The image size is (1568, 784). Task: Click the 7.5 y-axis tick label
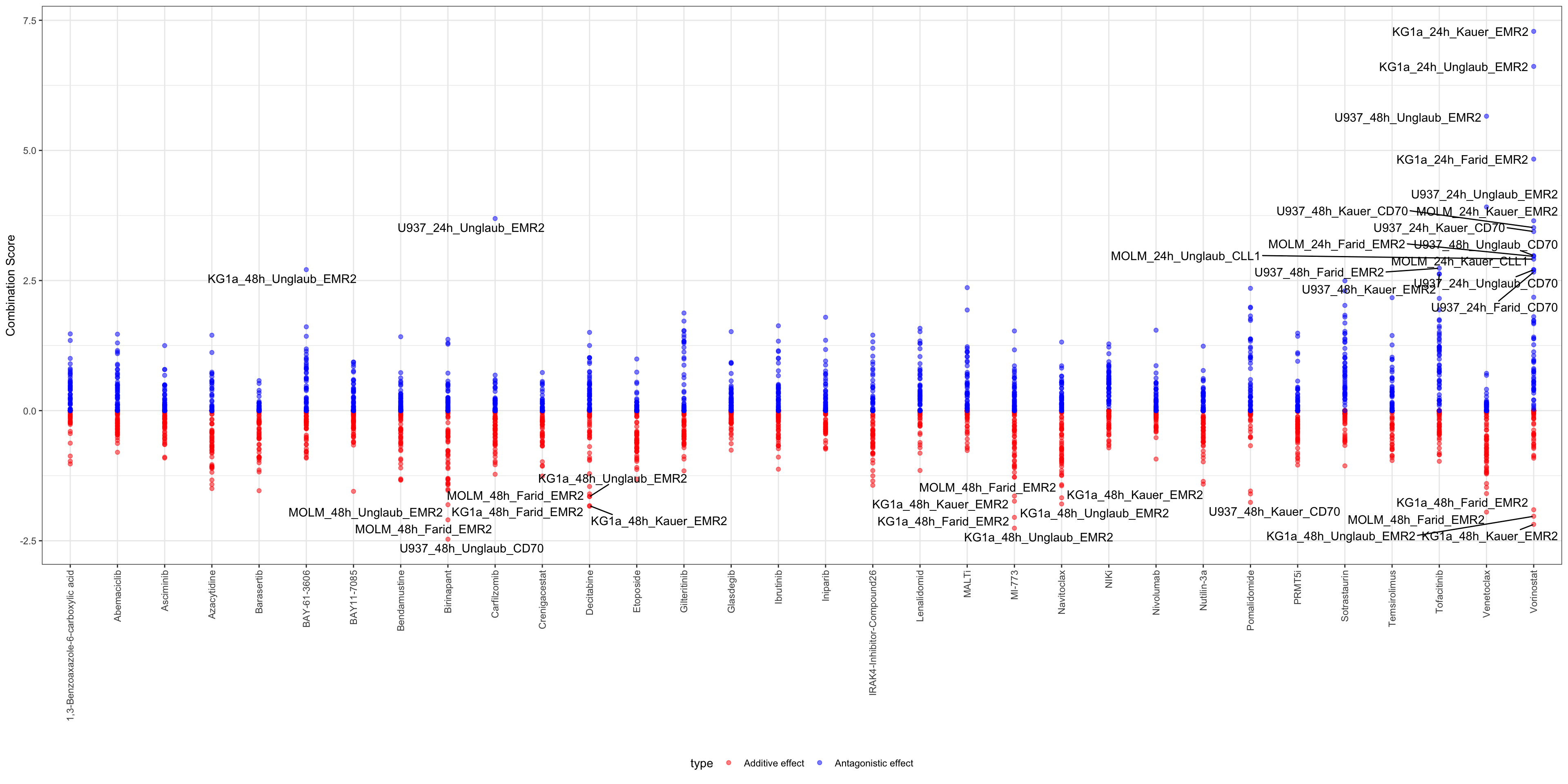click(x=29, y=21)
